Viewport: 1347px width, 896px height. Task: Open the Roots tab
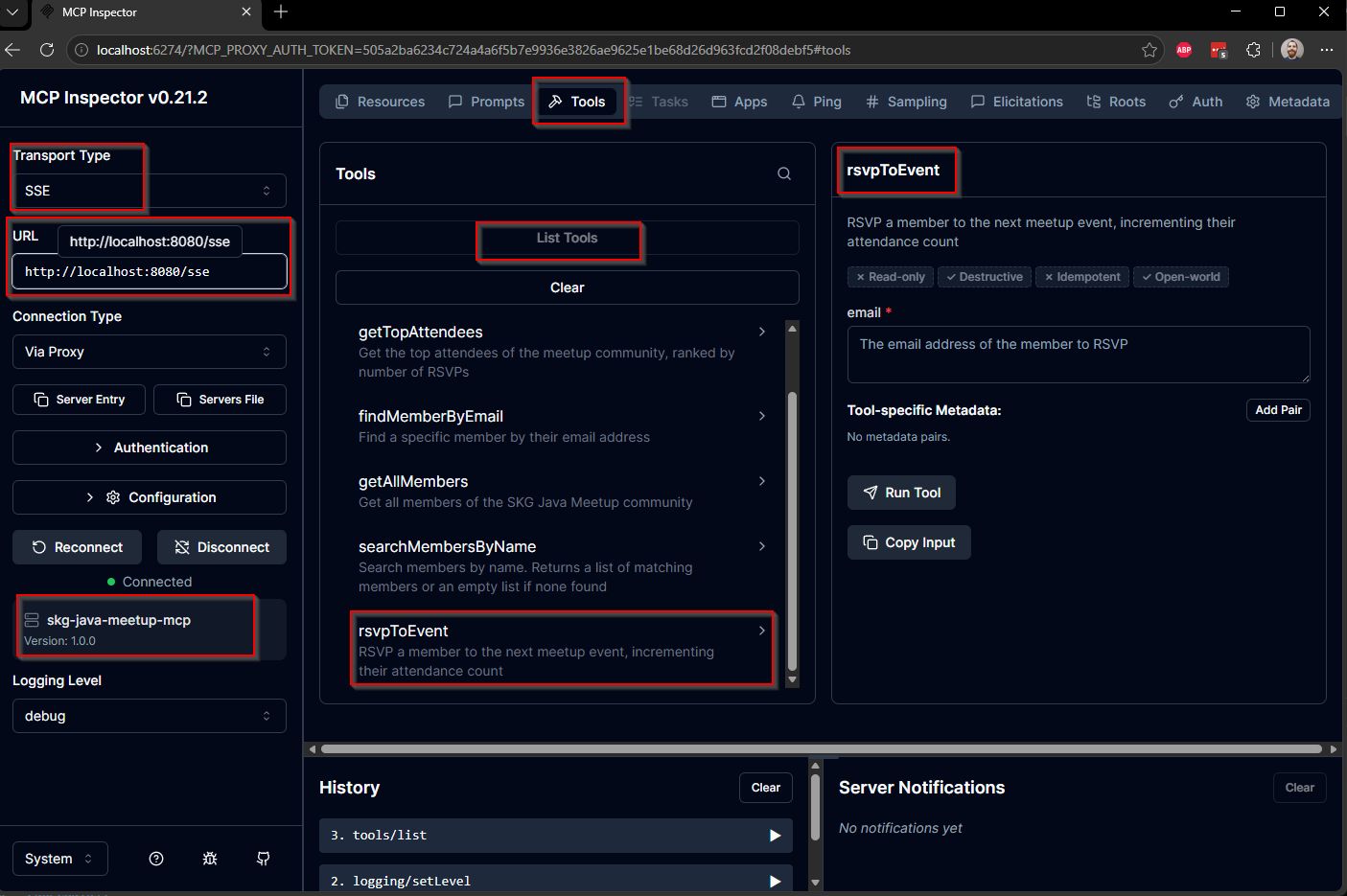1116,102
